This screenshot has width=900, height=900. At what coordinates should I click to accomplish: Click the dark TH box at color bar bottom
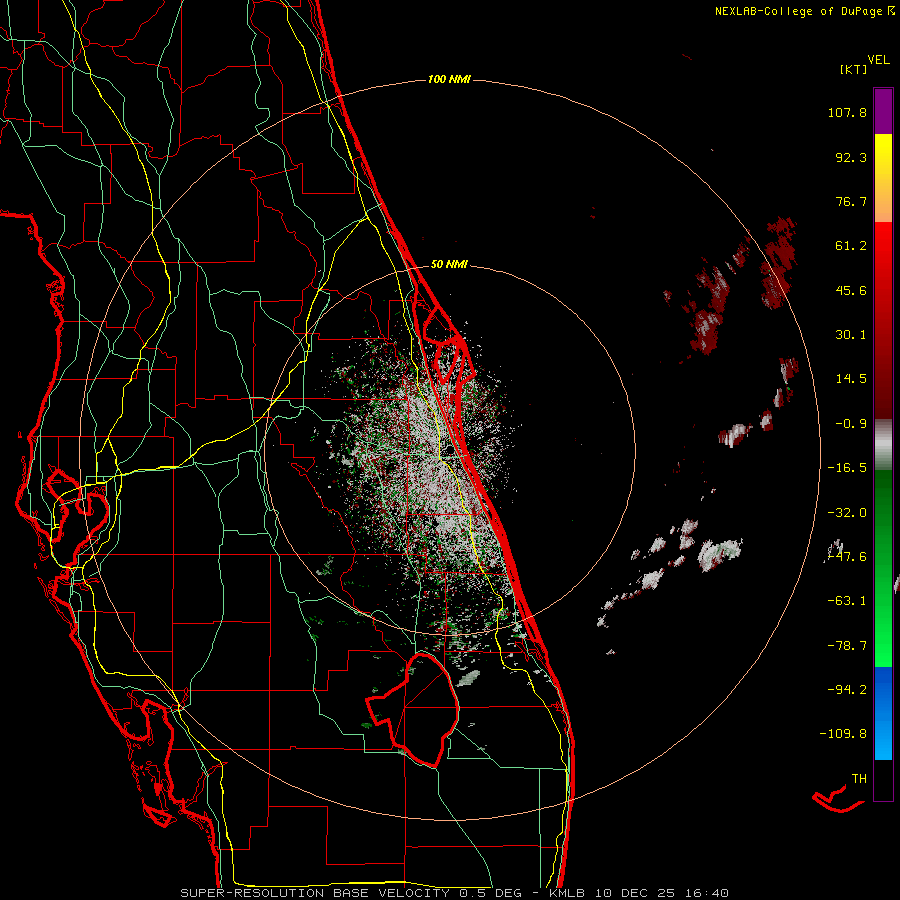pos(883,780)
